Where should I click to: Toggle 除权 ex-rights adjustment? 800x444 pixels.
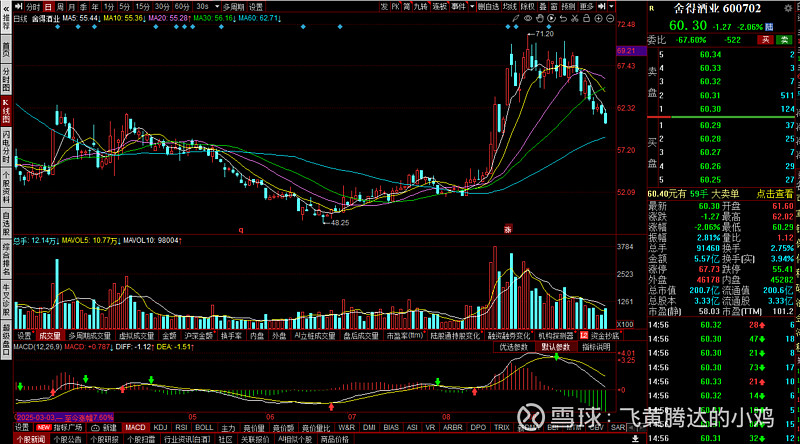click(x=528, y=7)
